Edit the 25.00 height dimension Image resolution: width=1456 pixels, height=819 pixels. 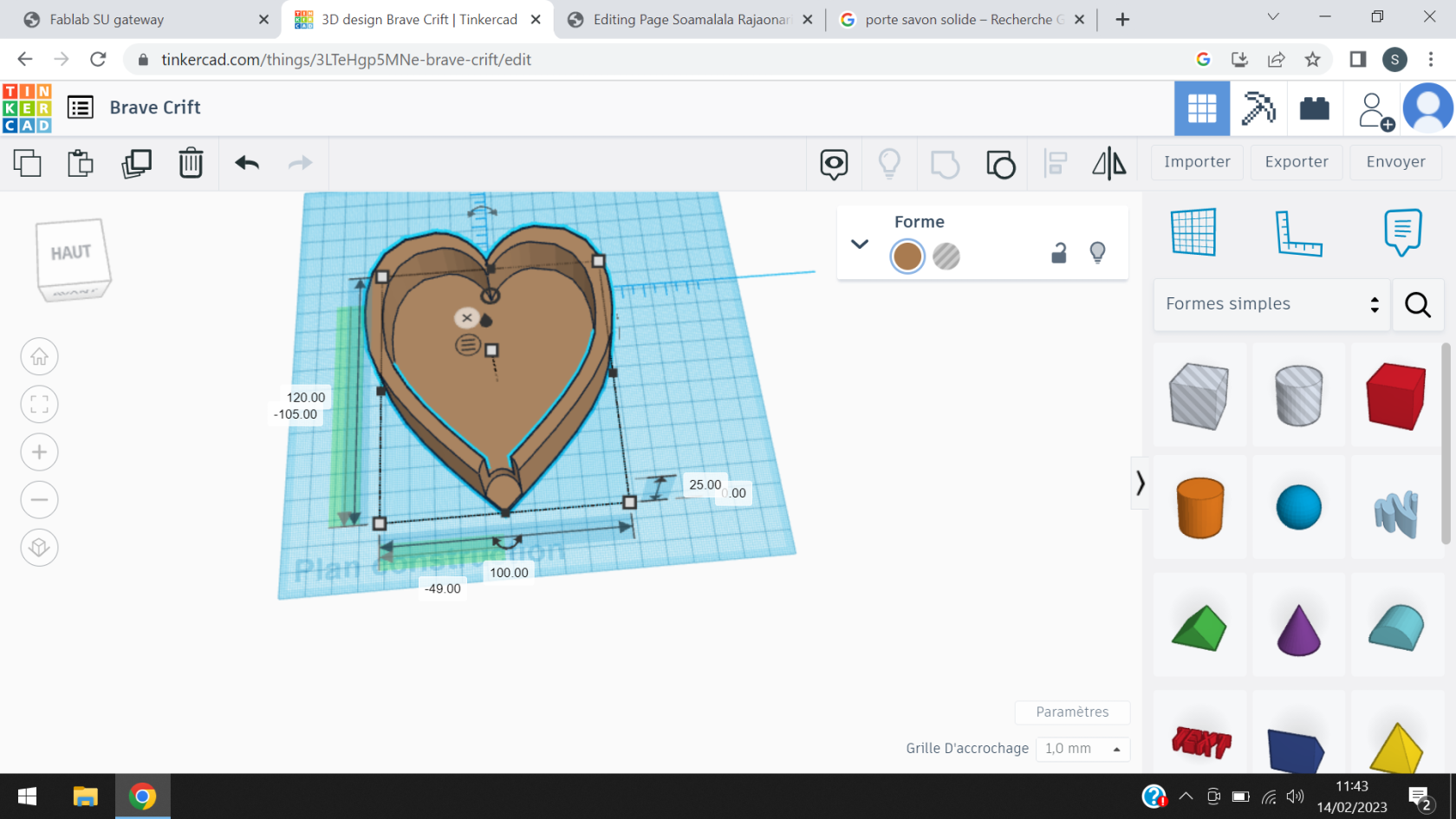point(705,485)
